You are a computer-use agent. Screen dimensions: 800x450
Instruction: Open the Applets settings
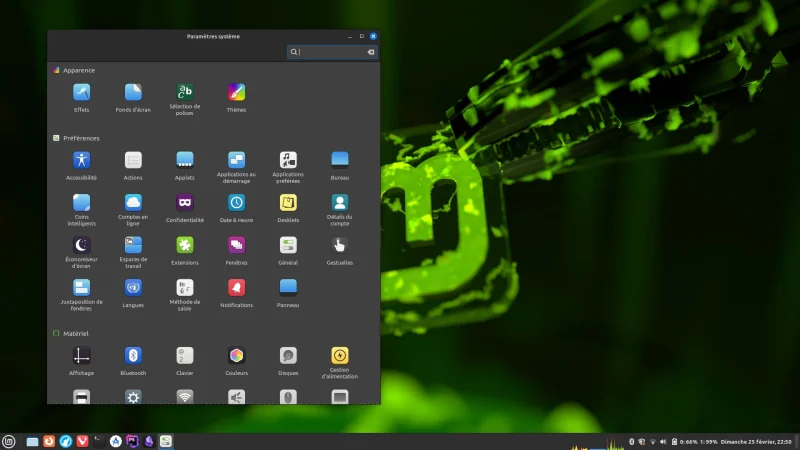coord(185,166)
